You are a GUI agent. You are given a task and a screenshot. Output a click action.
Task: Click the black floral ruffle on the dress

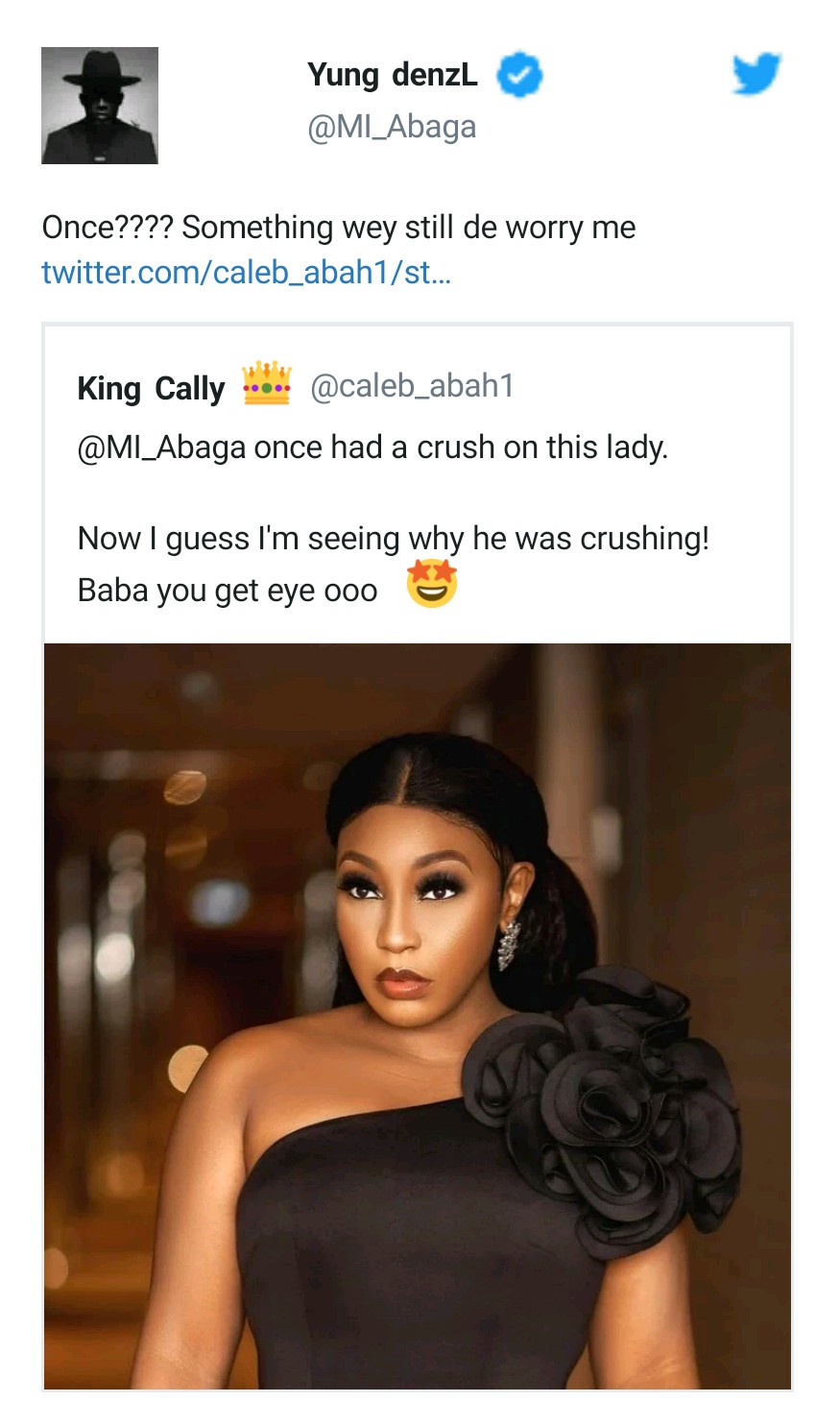click(605, 1104)
